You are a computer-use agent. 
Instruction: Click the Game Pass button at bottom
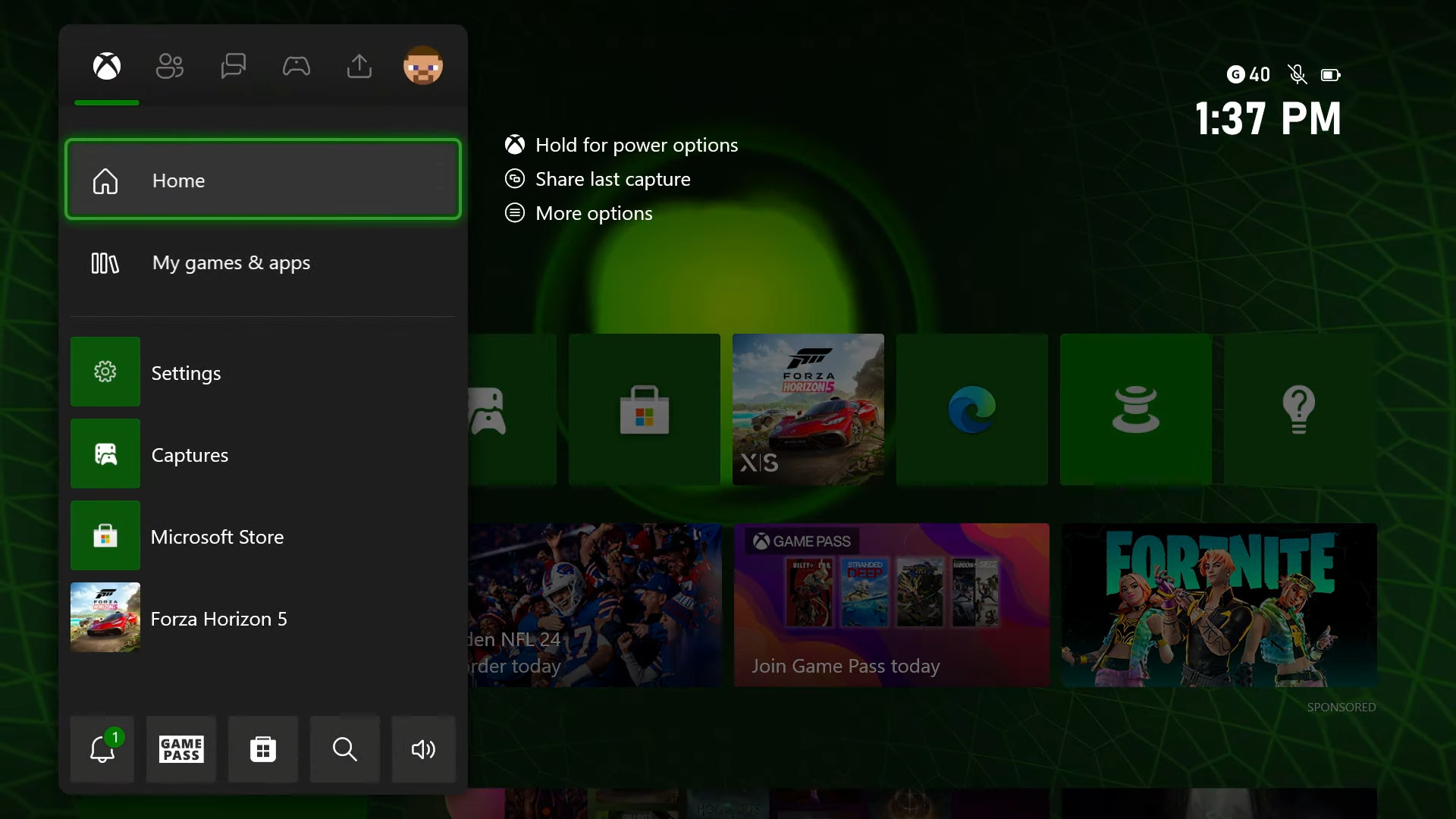point(181,749)
